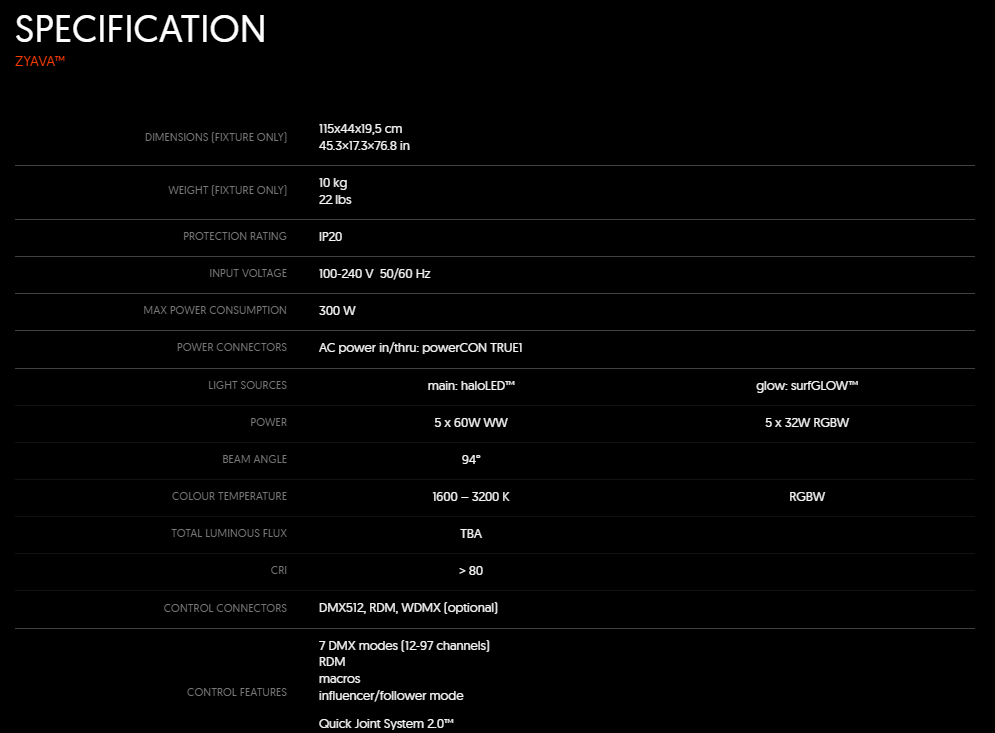Select the IP20 rating value

[x=331, y=237]
